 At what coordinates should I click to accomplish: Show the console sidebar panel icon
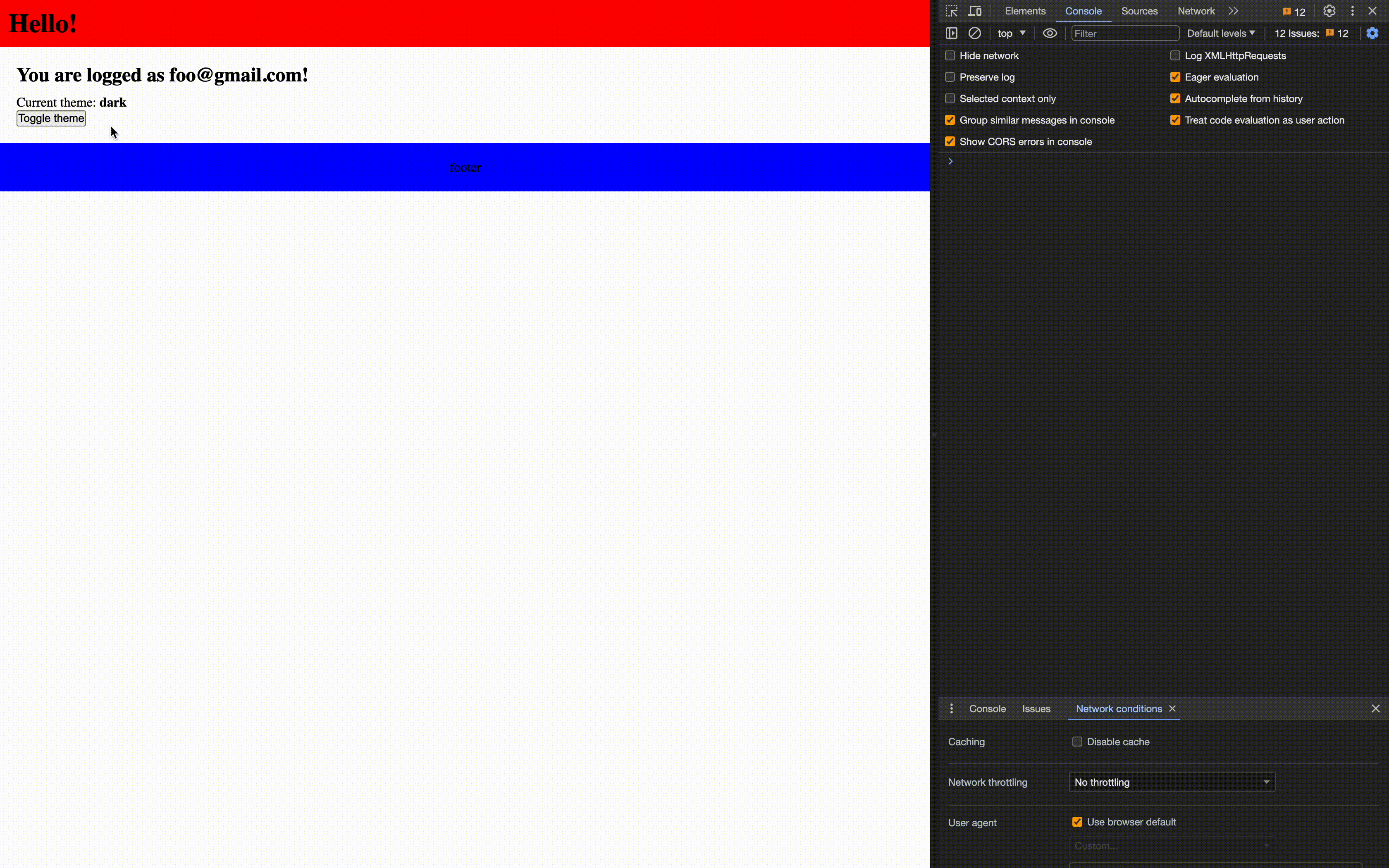952,33
